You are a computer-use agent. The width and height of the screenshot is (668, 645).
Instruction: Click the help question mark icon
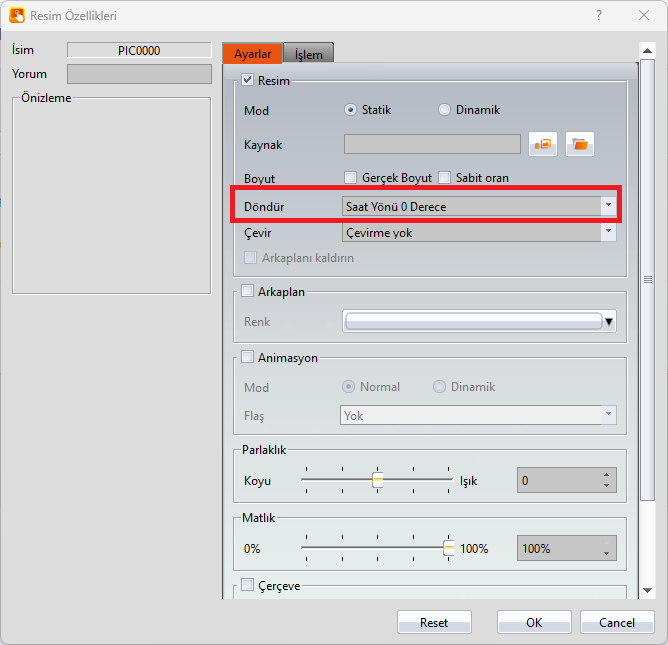(599, 15)
